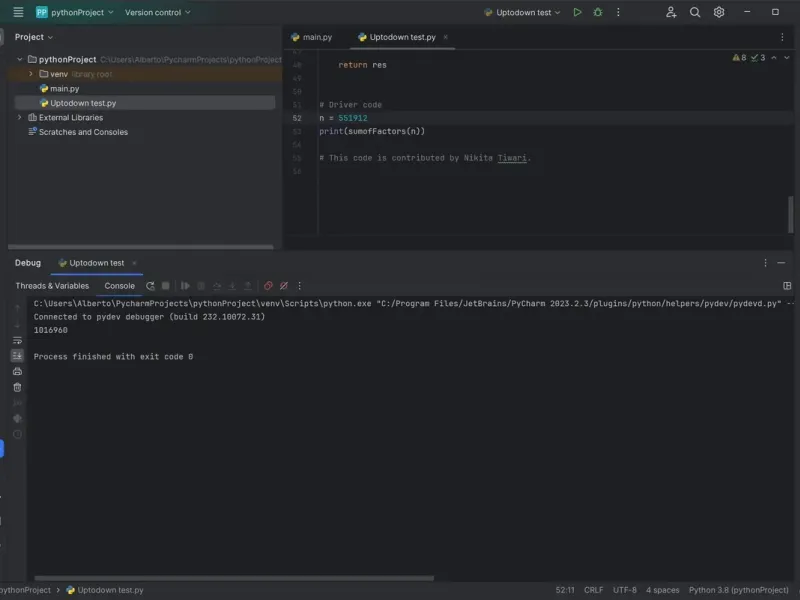Switch to Threads & Variables tab
Viewport: 800px width, 600px height.
52,286
